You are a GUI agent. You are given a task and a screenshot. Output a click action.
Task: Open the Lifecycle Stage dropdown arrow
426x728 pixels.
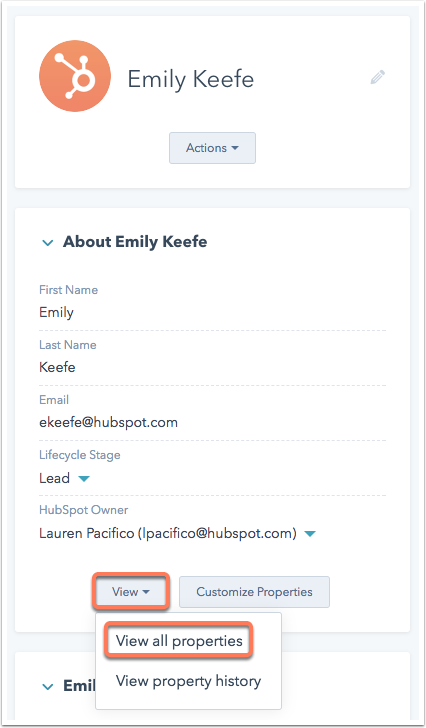(84, 479)
